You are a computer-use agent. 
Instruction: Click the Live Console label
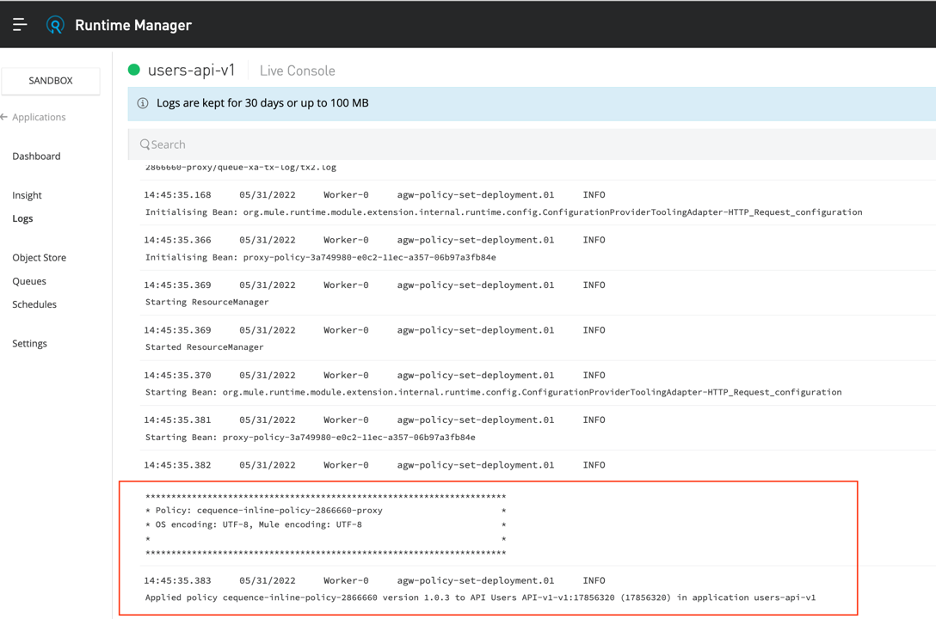tap(297, 71)
